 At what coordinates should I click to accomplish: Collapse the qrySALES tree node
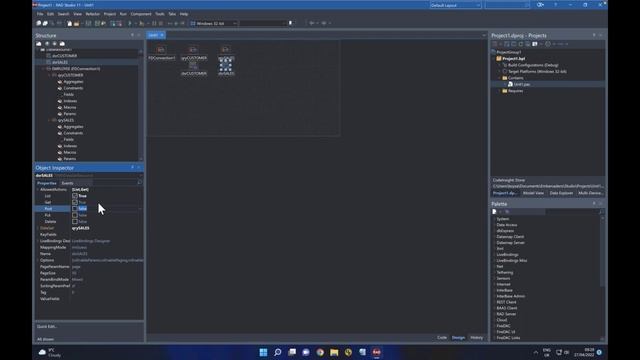49,120
